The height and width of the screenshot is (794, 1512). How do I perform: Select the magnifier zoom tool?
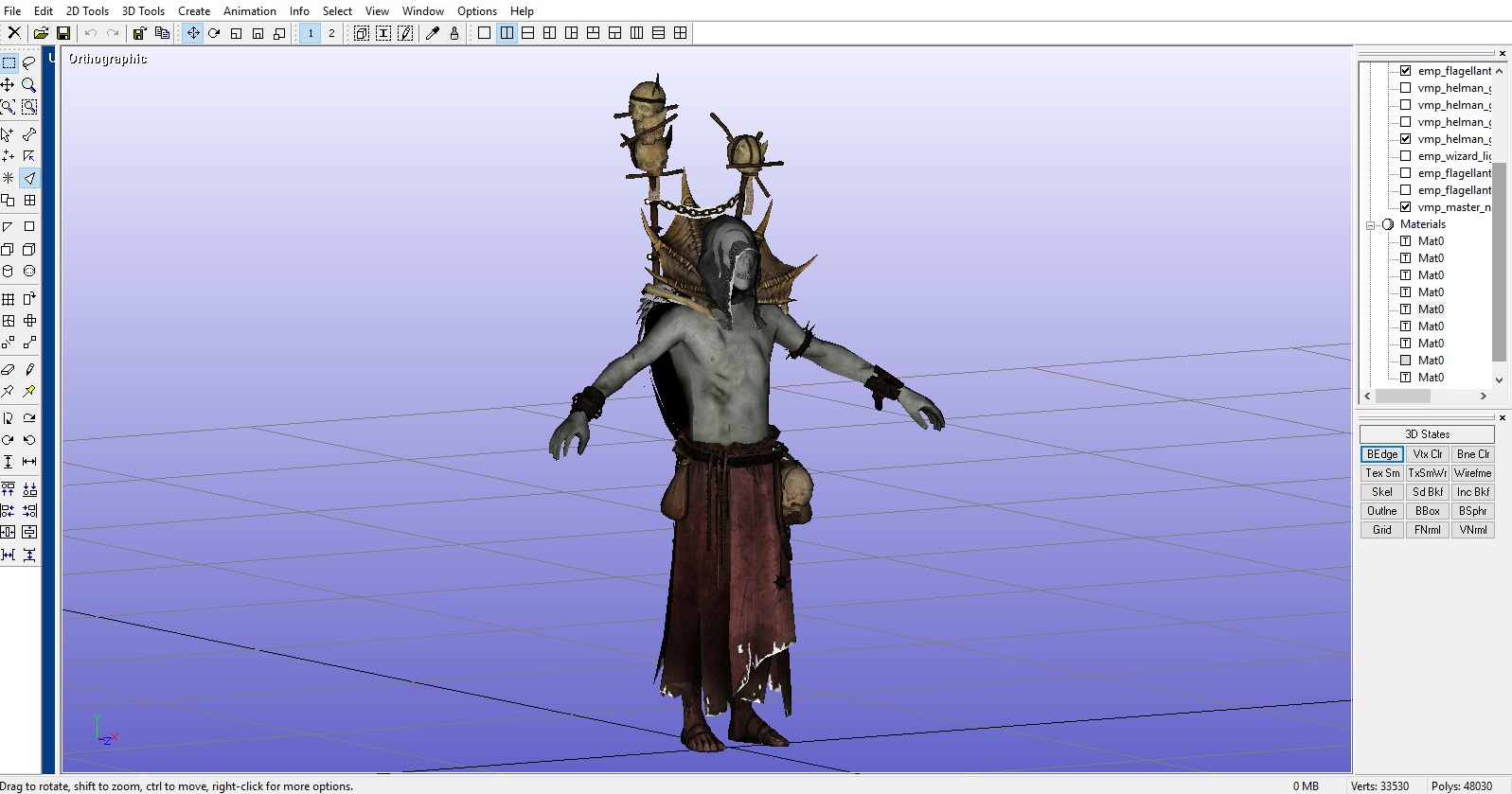[x=29, y=85]
